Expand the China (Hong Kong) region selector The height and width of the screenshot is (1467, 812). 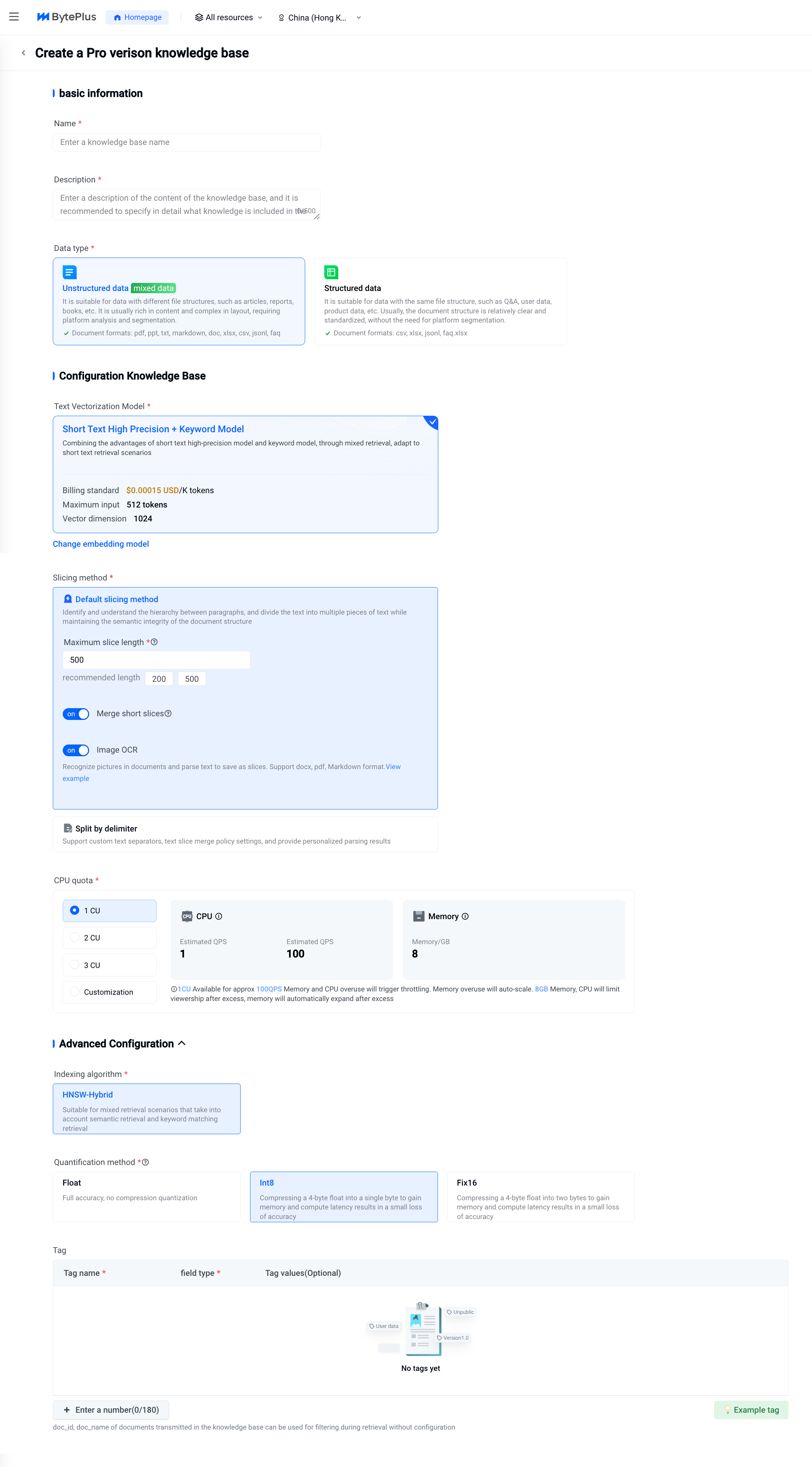[319, 18]
